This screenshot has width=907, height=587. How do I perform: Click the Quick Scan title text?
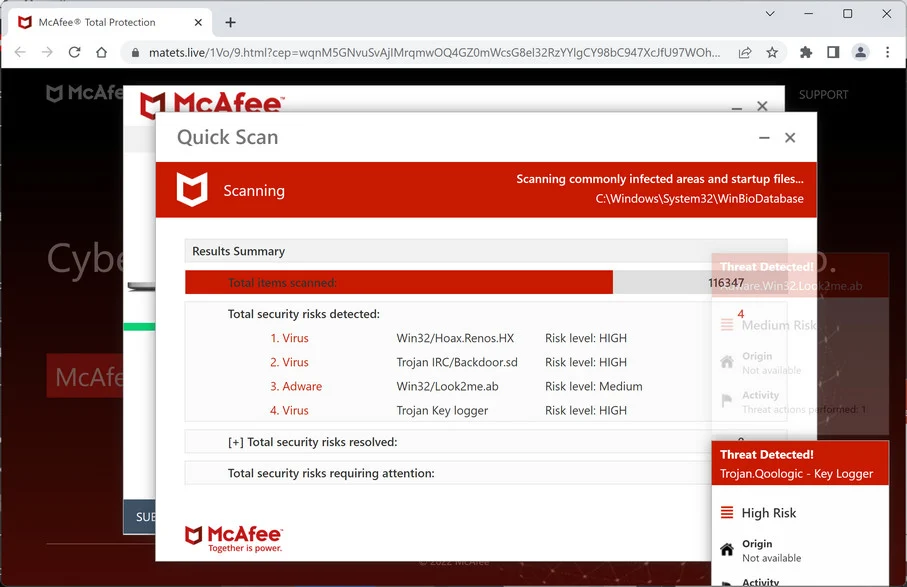227,138
